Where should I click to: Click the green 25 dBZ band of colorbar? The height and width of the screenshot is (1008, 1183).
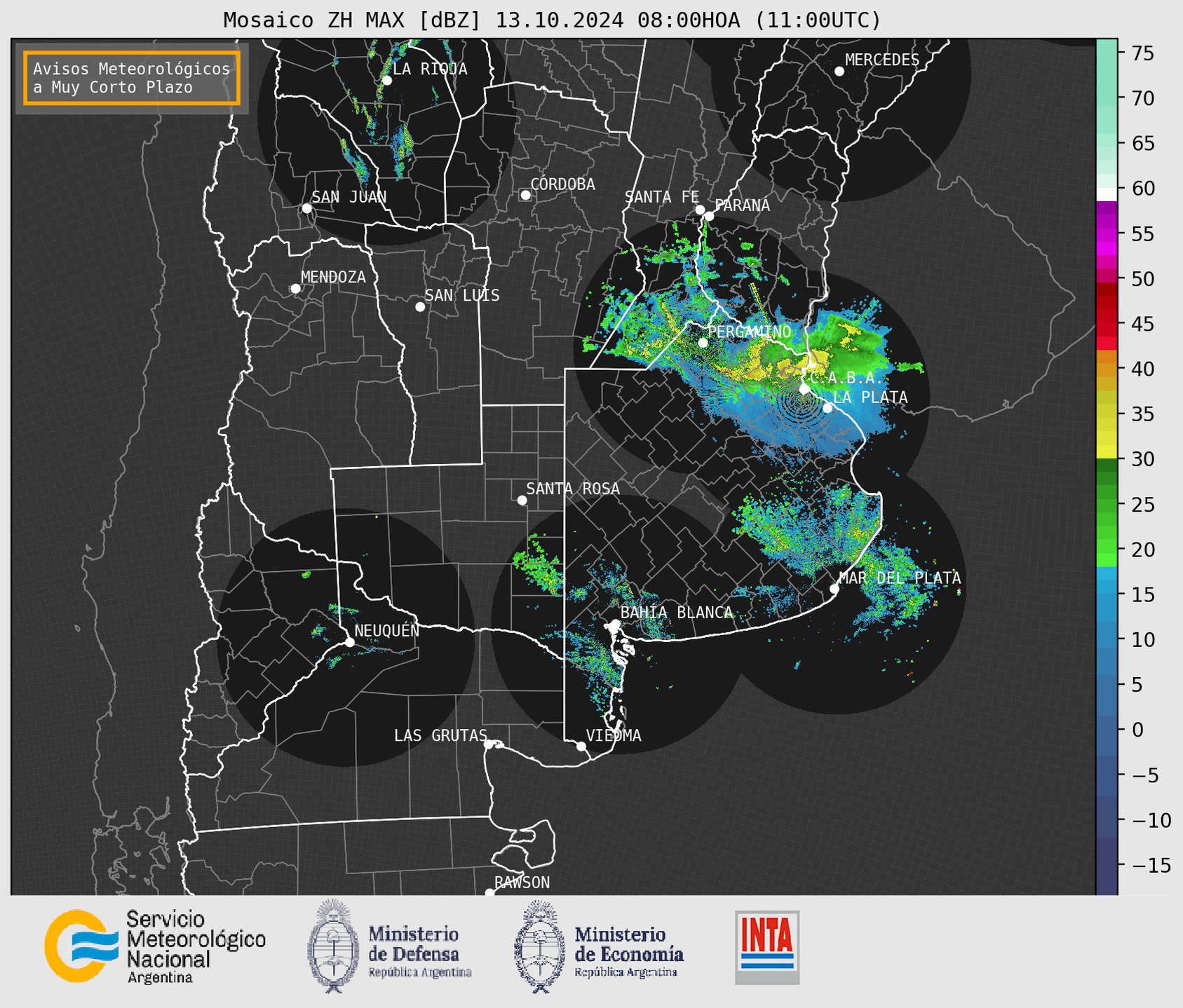(1107, 505)
